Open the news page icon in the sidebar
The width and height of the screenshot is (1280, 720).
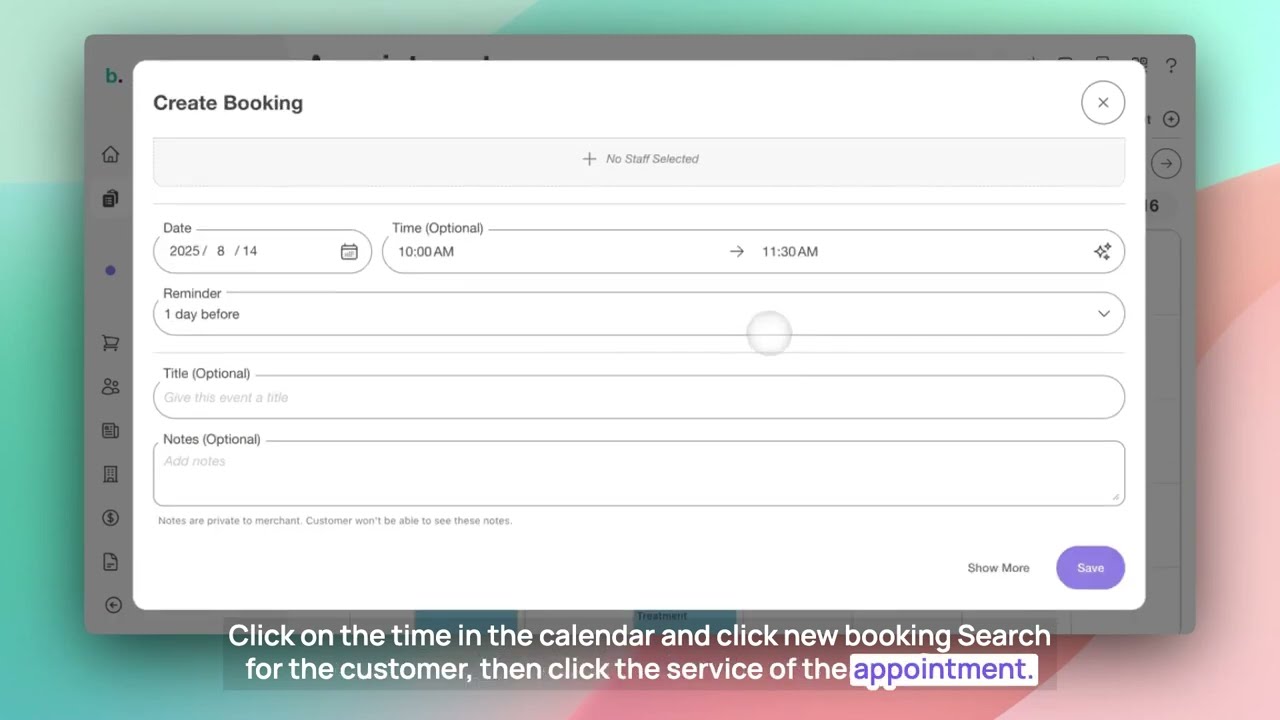pos(111,431)
